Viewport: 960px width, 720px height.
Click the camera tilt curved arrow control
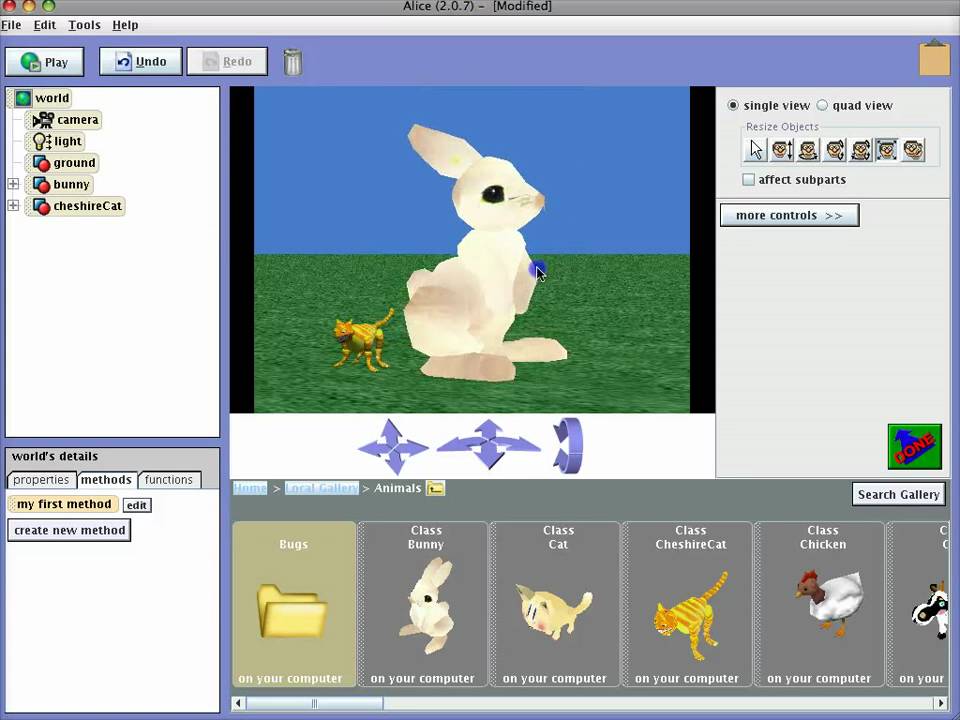[569, 445]
